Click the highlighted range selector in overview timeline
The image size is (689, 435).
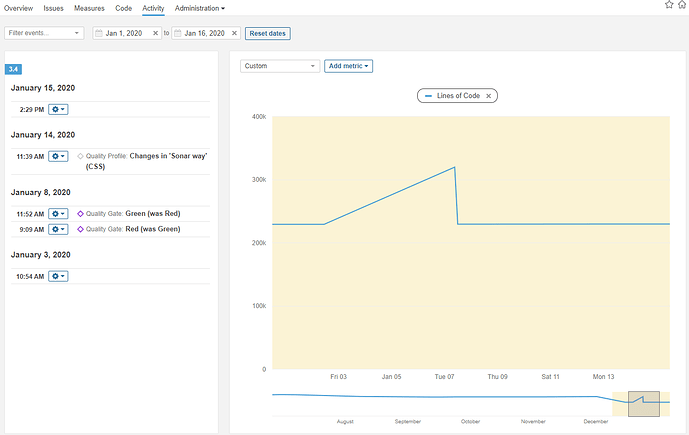643,403
